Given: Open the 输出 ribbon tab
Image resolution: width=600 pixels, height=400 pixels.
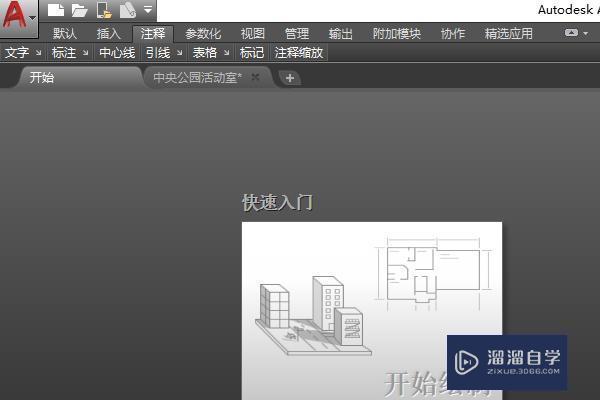Looking at the screenshot, I should pos(341,34).
